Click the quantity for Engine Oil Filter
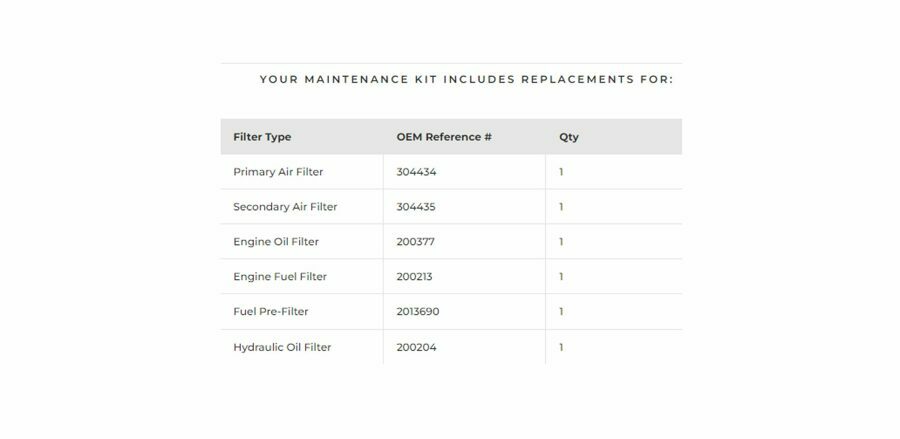 click(x=561, y=242)
